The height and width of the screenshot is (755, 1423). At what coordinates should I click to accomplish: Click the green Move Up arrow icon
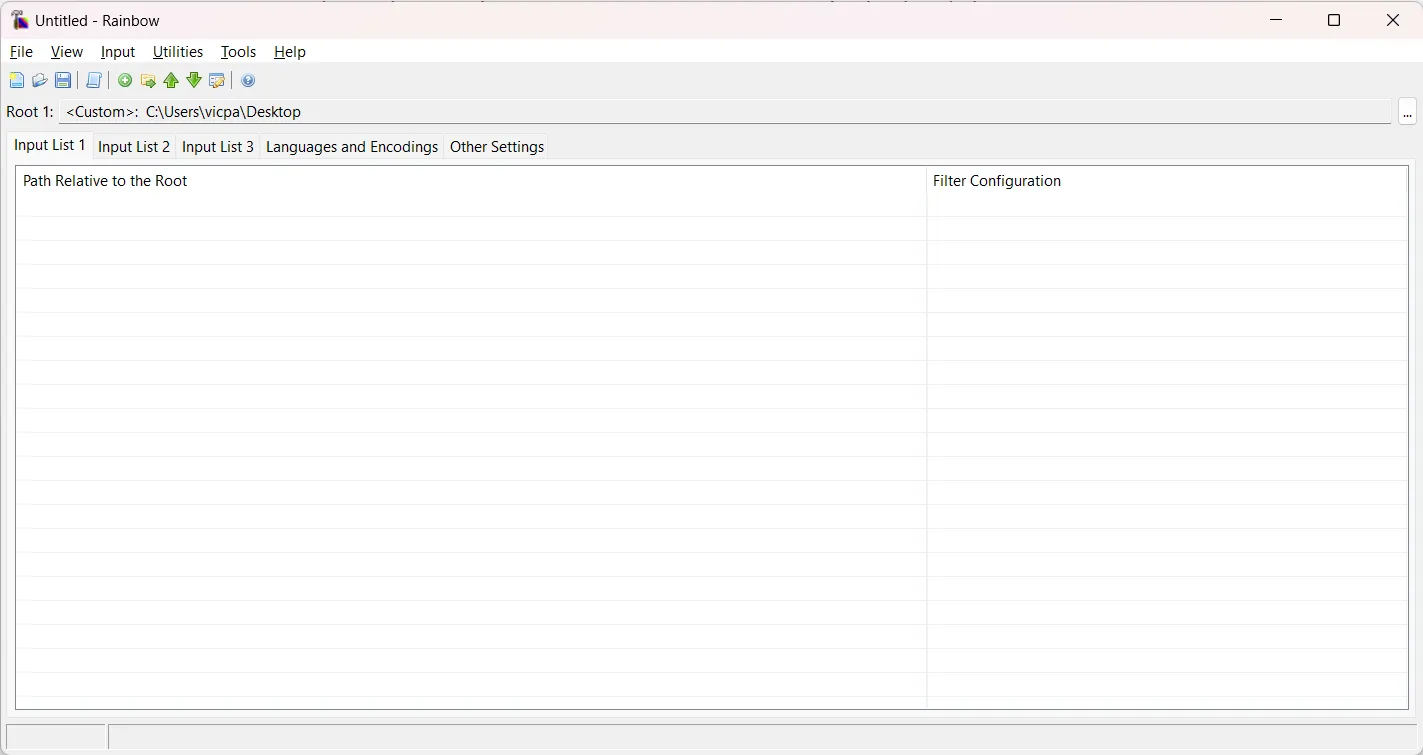(171, 81)
